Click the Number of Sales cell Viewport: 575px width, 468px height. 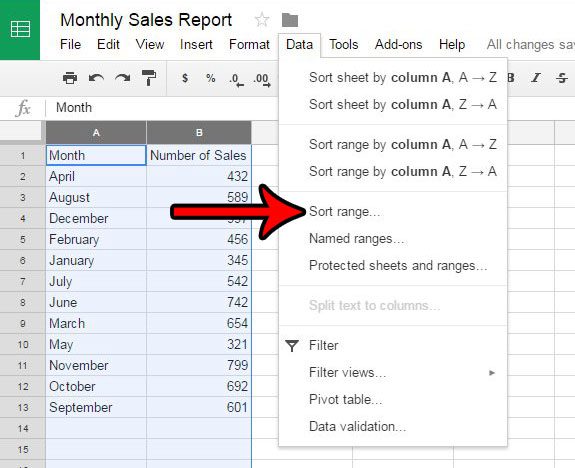tap(199, 156)
